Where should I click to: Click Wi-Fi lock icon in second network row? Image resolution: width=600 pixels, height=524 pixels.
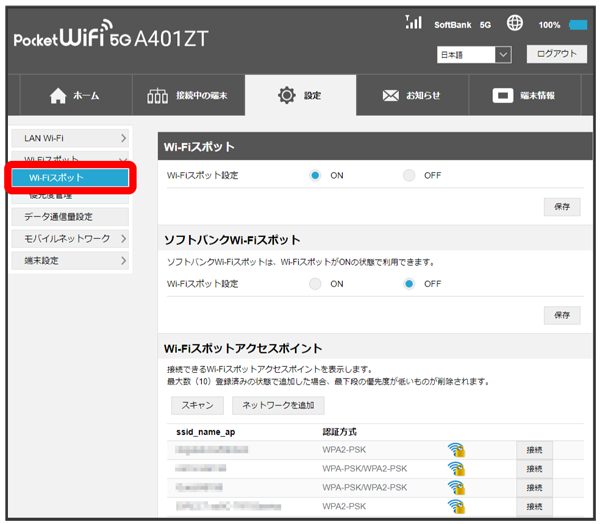[x=456, y=468]
